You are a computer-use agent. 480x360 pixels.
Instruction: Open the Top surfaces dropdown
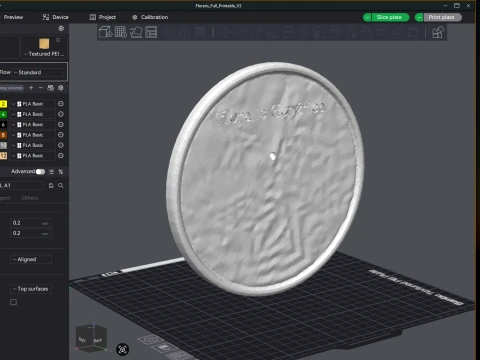[x=31, y=289]
